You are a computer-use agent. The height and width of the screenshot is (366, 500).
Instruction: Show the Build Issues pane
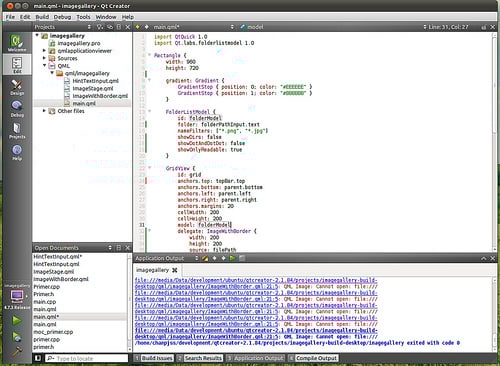154,358
